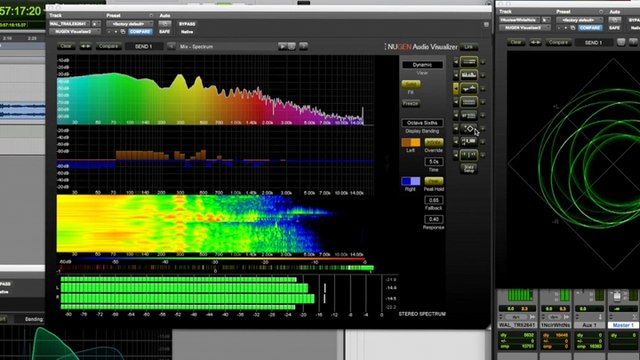Click the blue COMPARE in right plug-in window
Screen dimensions: 640x360
(590, 28)
